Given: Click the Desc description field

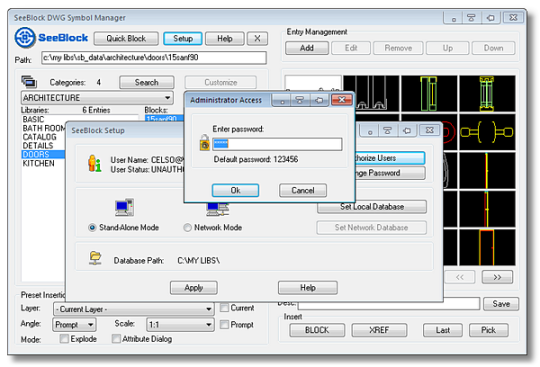Looking at the screenshot, I should [x=388, y=304].
